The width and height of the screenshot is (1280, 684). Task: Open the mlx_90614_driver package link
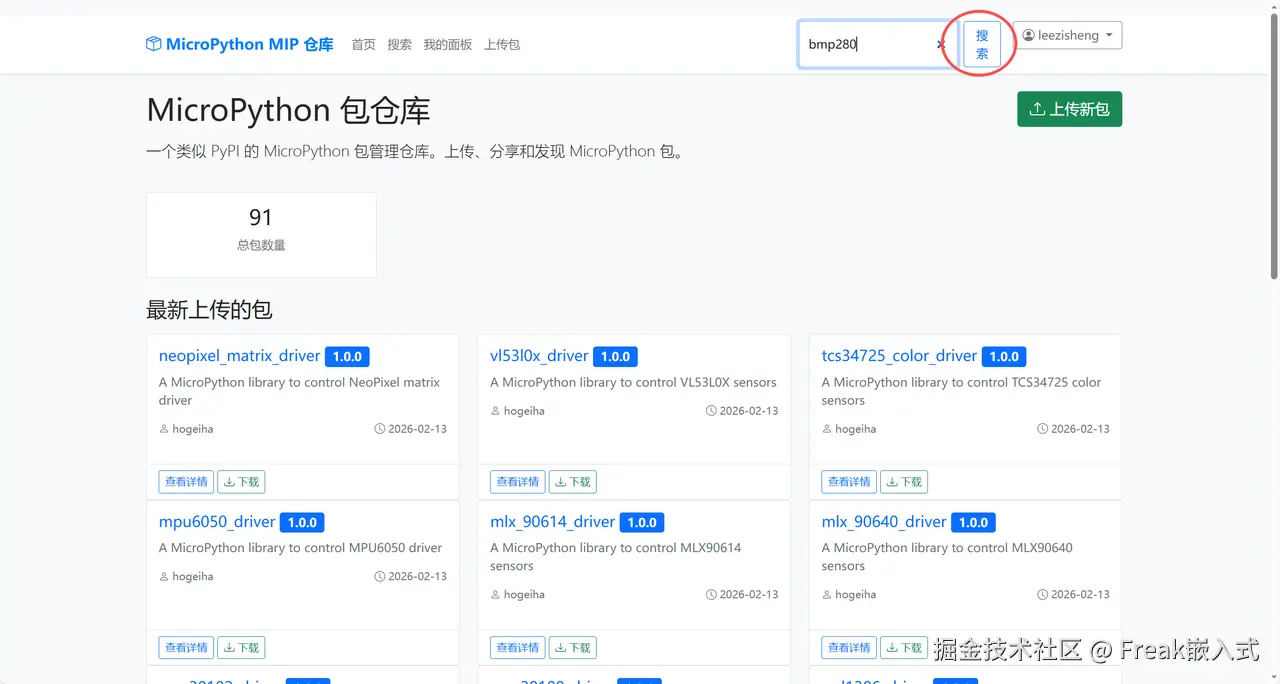point(552,522)
